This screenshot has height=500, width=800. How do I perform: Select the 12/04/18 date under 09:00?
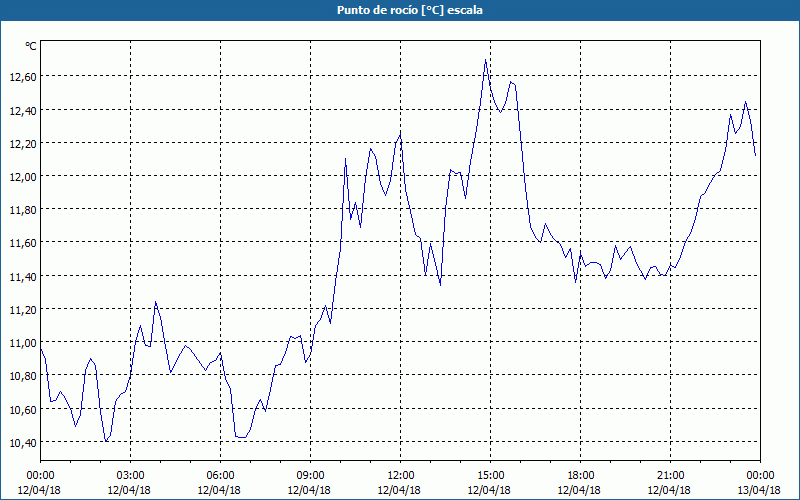point(309,490)
